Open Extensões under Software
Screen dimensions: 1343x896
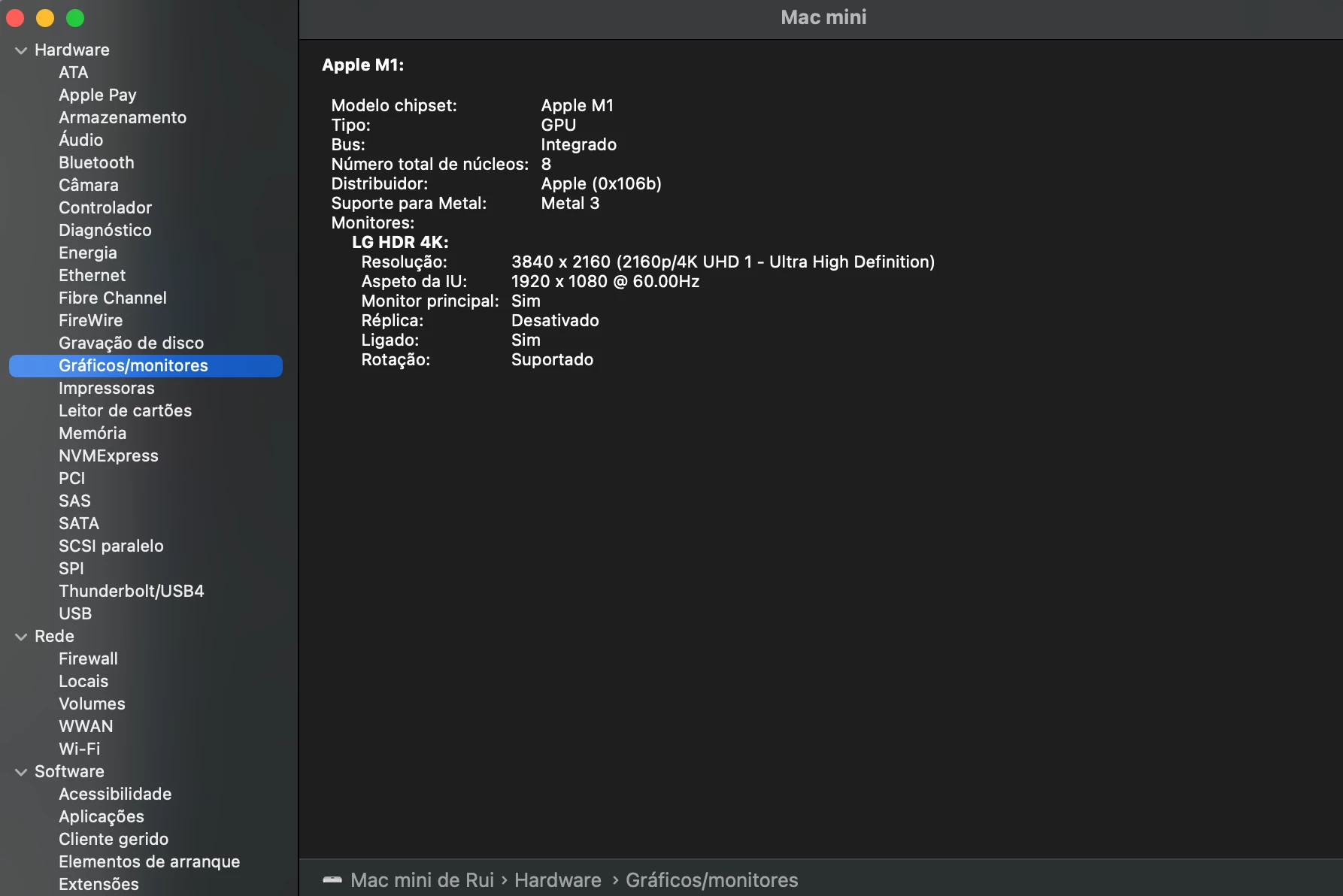[x=99, y=885]
